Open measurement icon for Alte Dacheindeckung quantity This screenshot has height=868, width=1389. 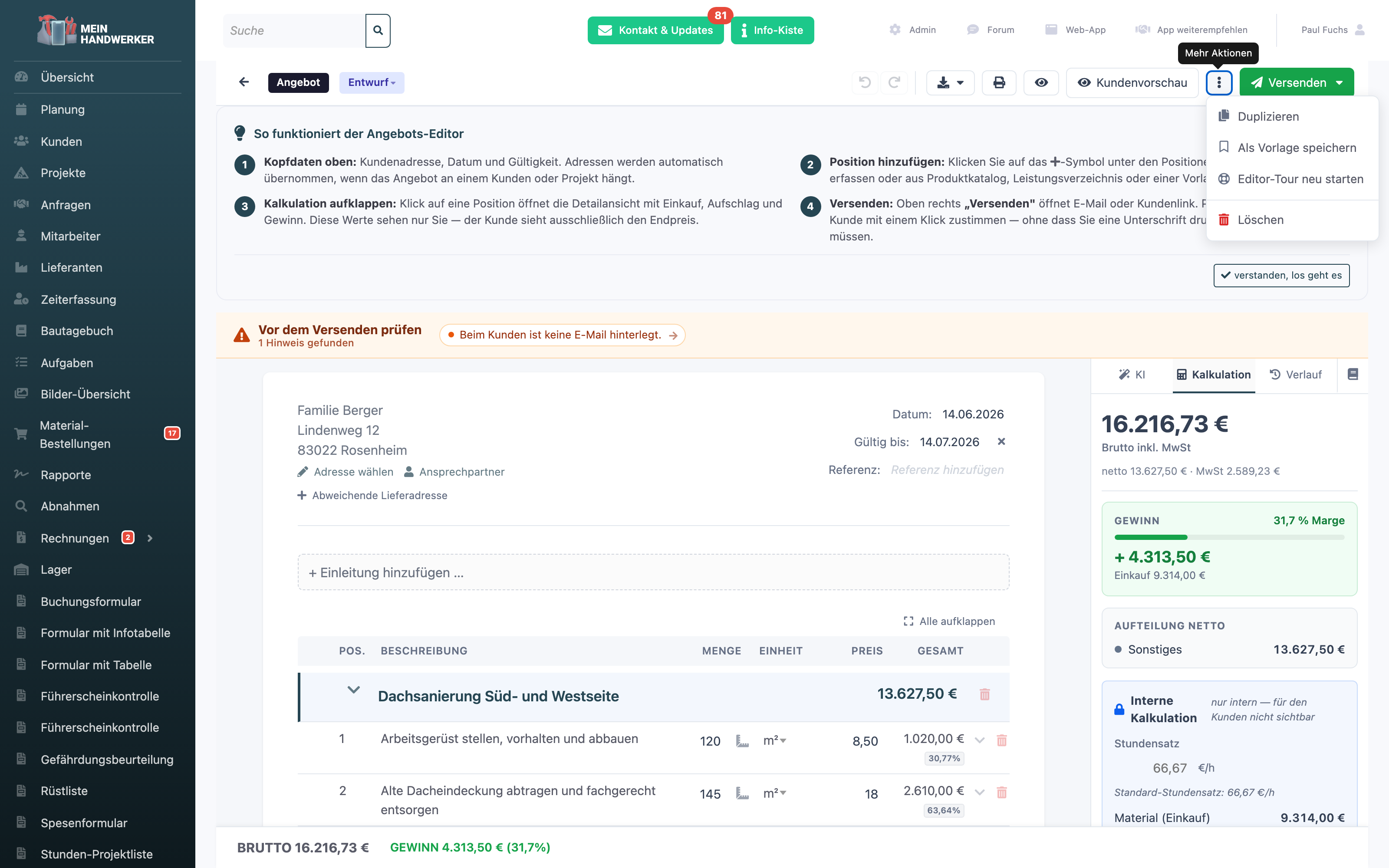[x=742, y=793]
